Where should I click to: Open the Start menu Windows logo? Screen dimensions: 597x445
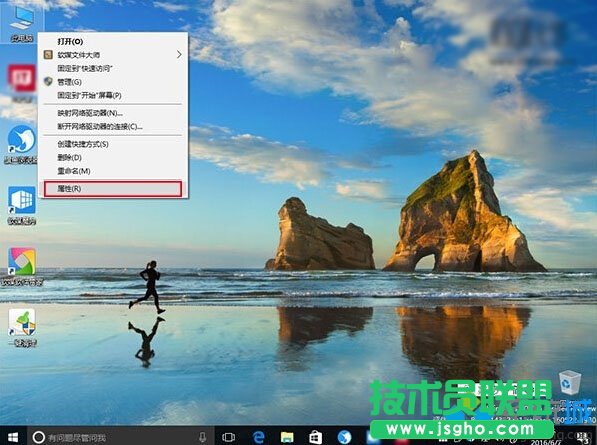13,437
